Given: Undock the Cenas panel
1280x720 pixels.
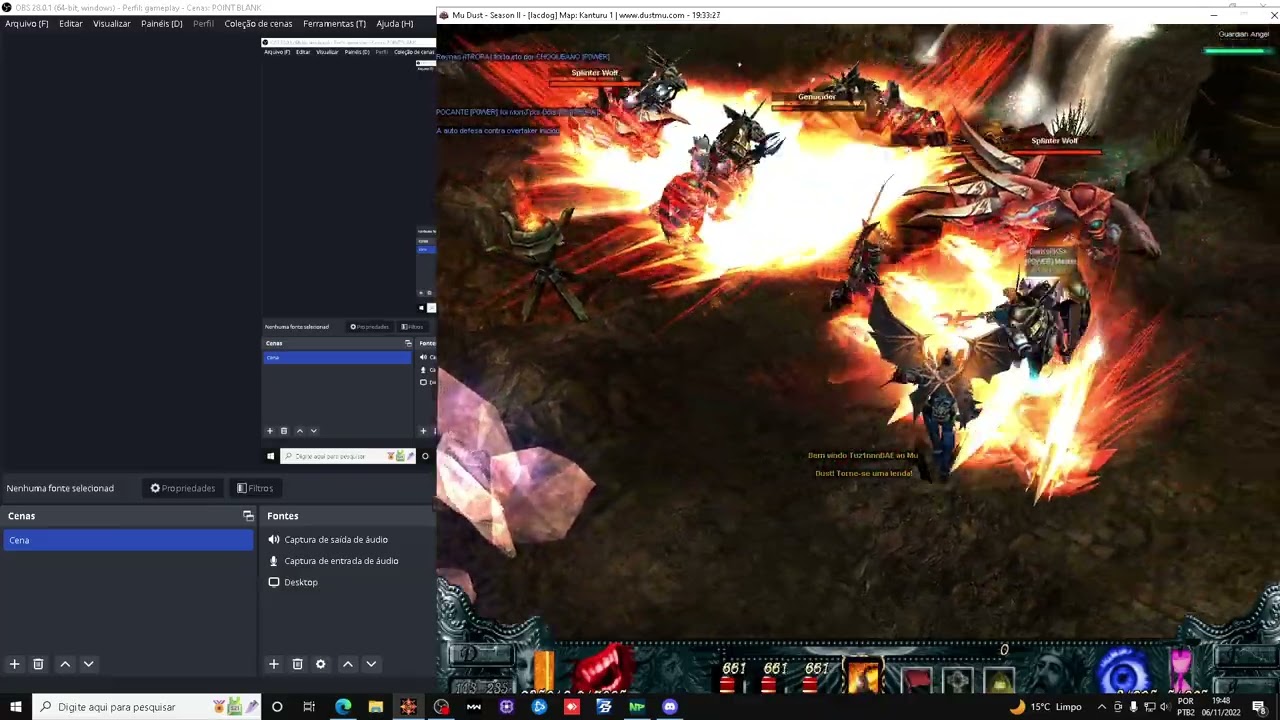Looking at the screenshot, I should [248, 516].
